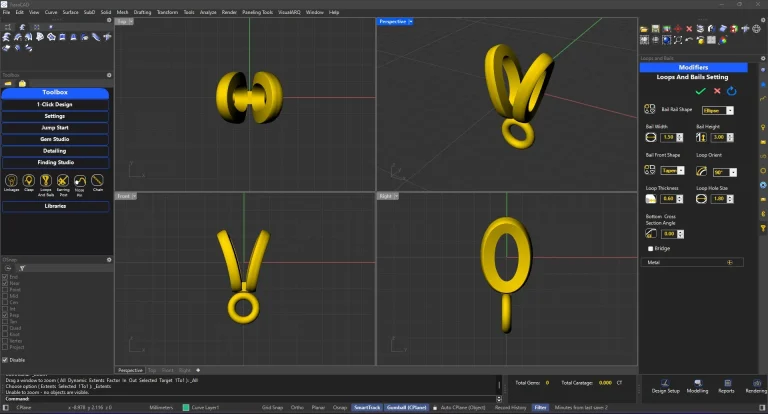Screen dimensions: 768x414
Task: Open the Surface menu
Action: [x=70, y=12]
